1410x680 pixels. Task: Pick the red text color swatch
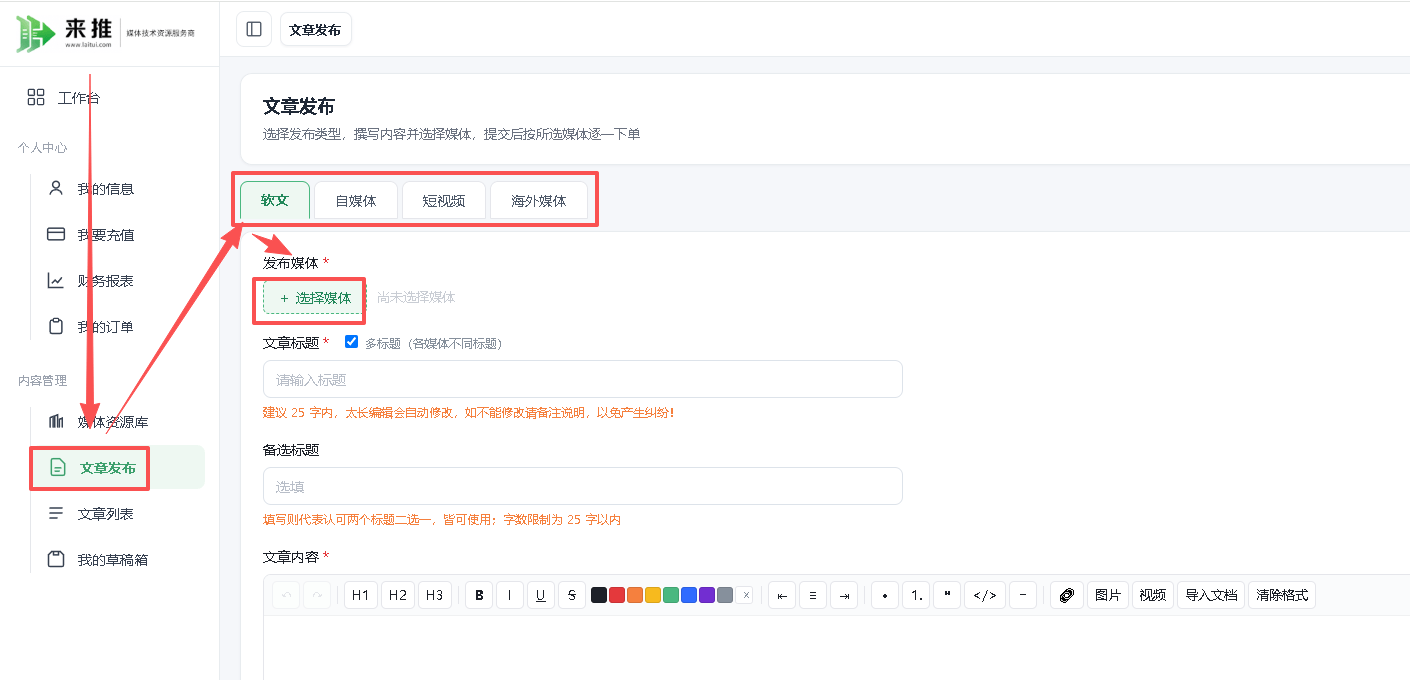pos(617,595)
